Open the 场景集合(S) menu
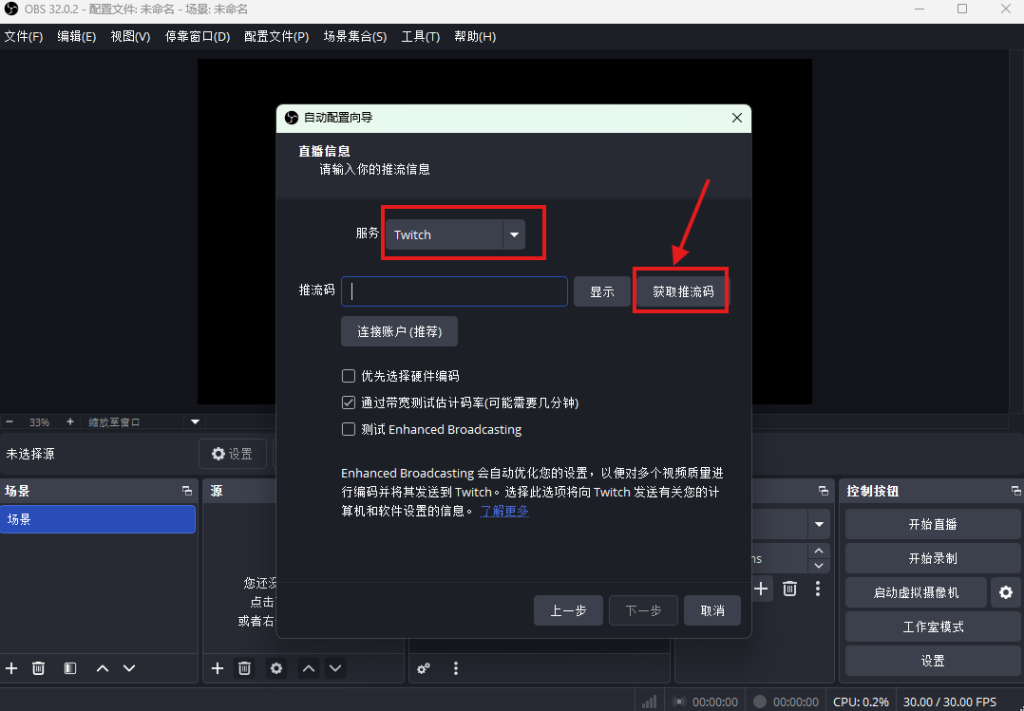The width and height of the screenshot is (1024, 711). [x=354, y=37]
